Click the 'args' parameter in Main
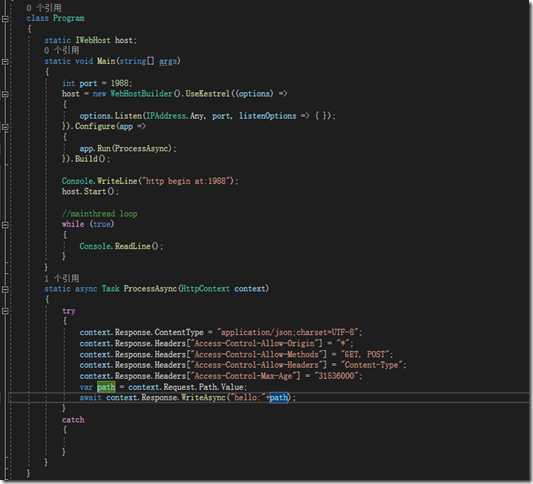The width and height of the screenshot is (533, 484). 168,62
